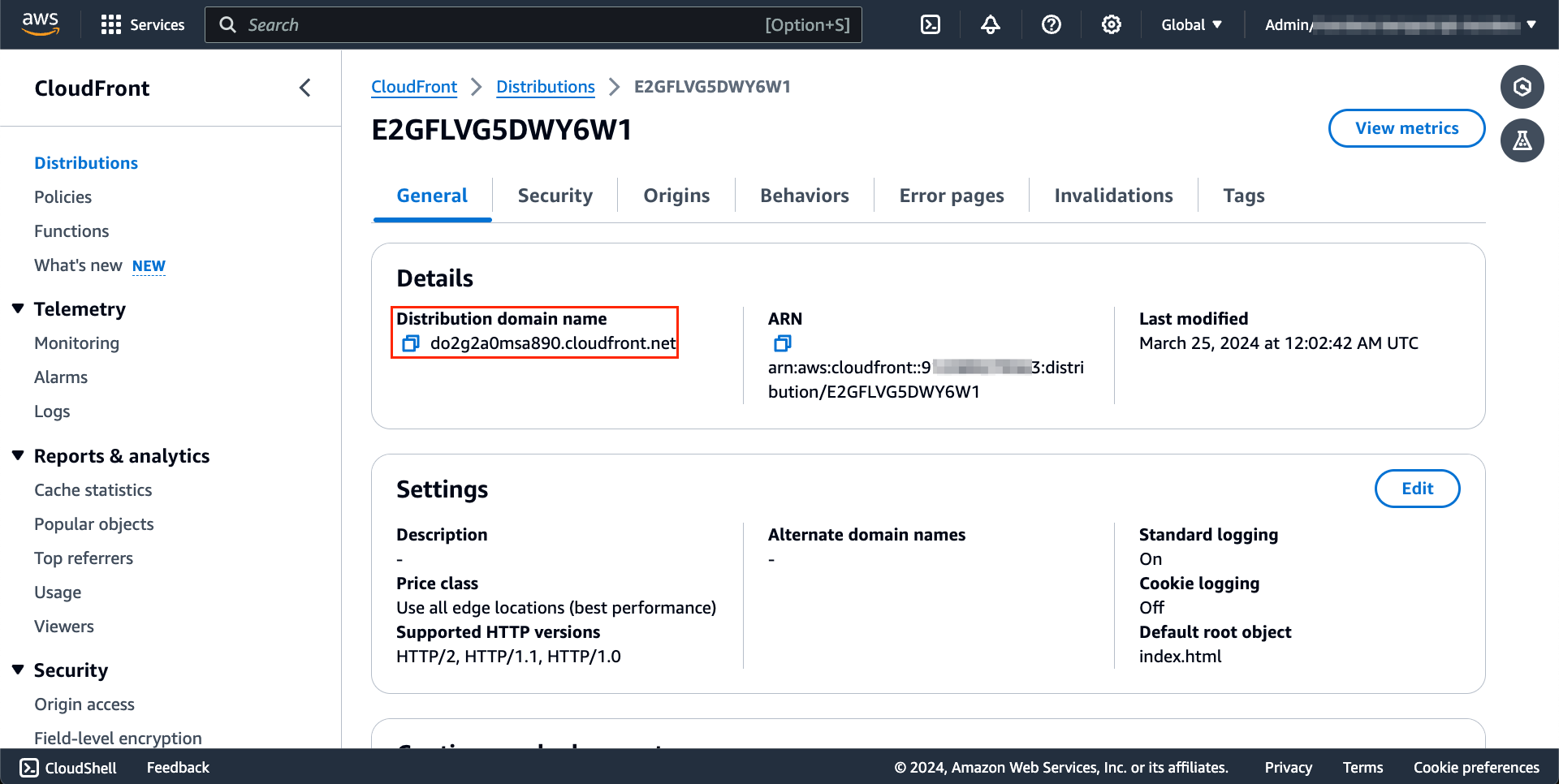This screenshot has width=1559, height=784.
Task: Click the search input field
Action: pyautogui.click(x=533, y=24)
